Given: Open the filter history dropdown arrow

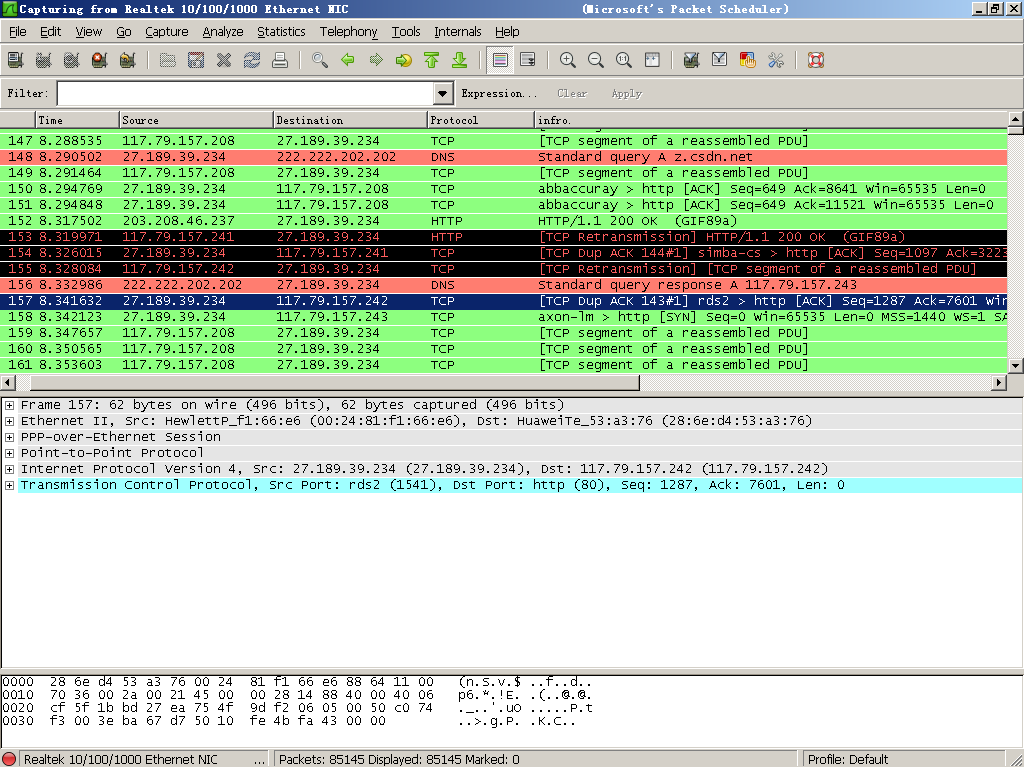Looking at the screenshot, I should 442,93.
